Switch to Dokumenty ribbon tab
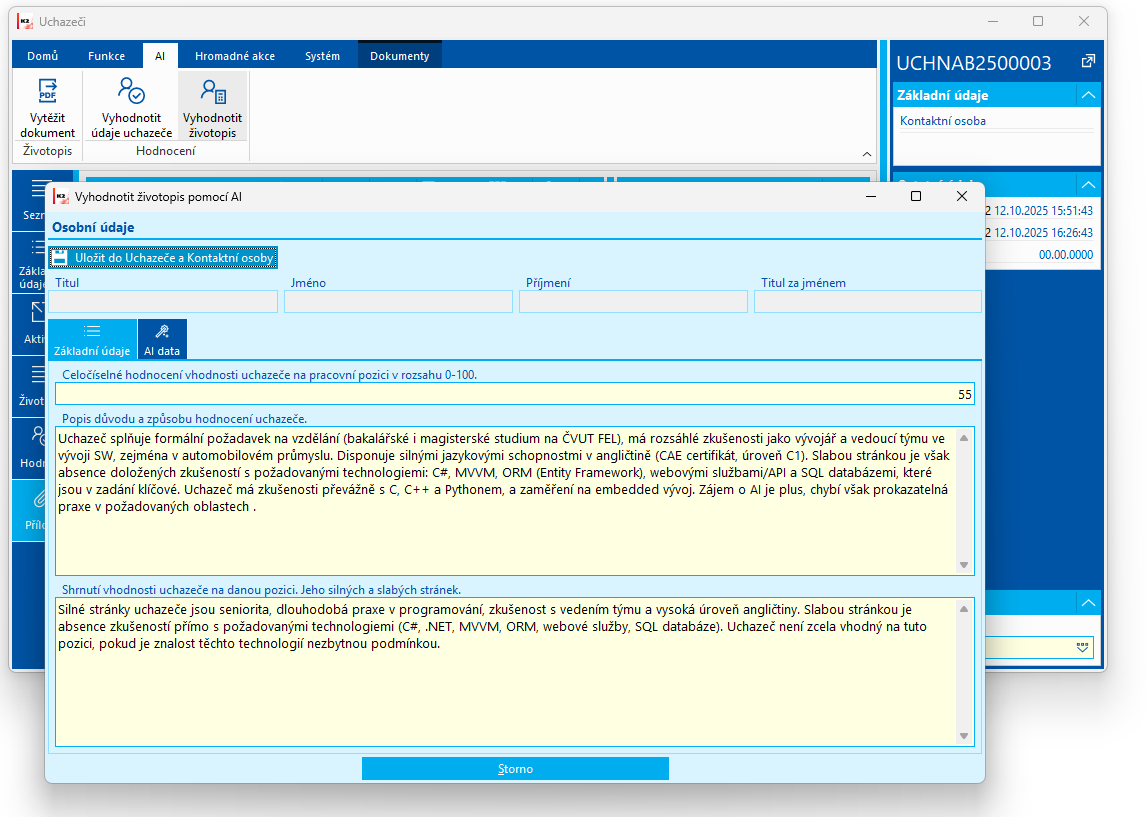 pos(399,56)
